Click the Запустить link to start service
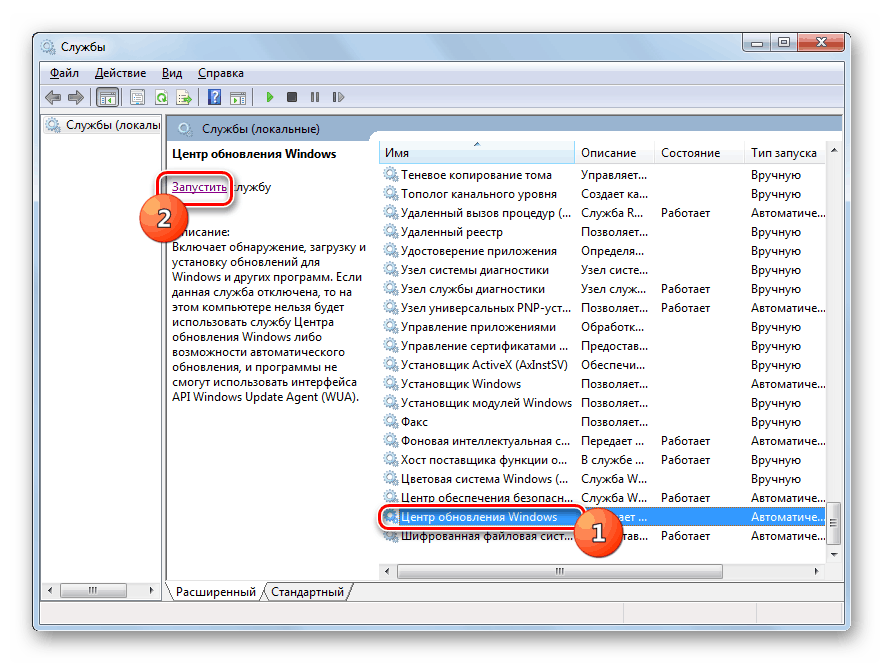Screen dimensions: 884x664 click(x=200, y=187)
